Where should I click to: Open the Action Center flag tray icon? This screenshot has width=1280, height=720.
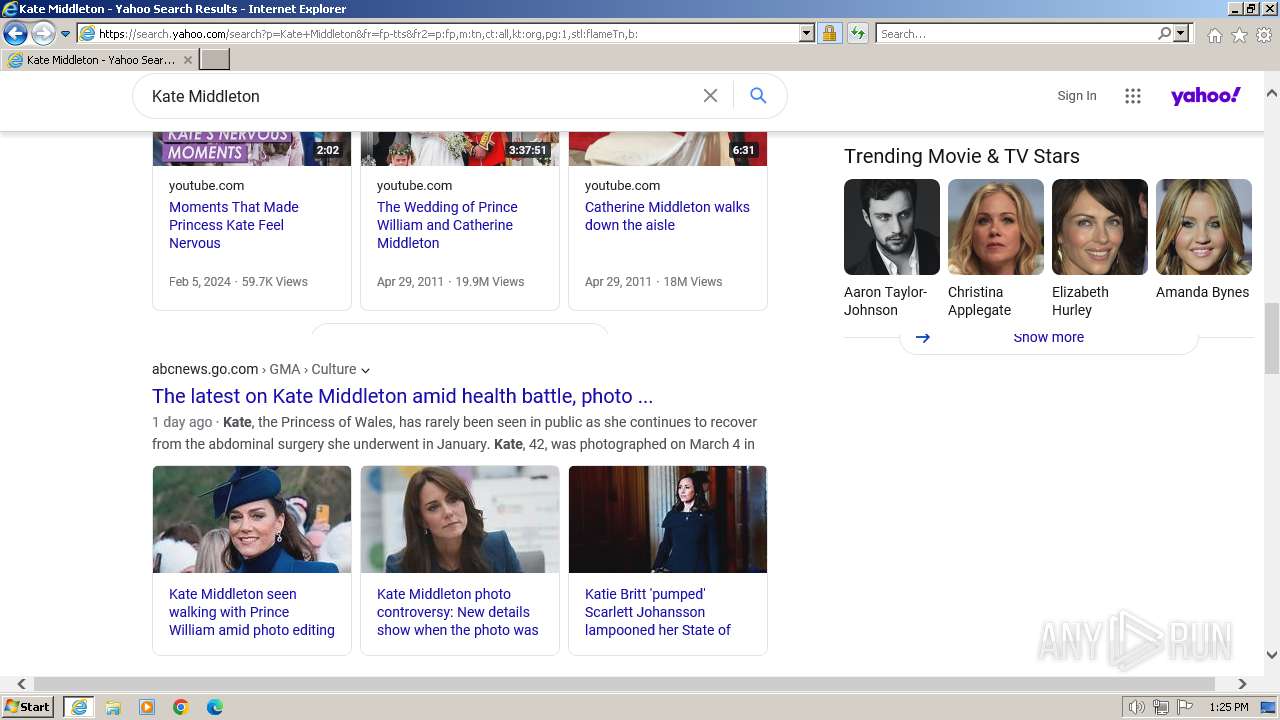(1185, 707)
